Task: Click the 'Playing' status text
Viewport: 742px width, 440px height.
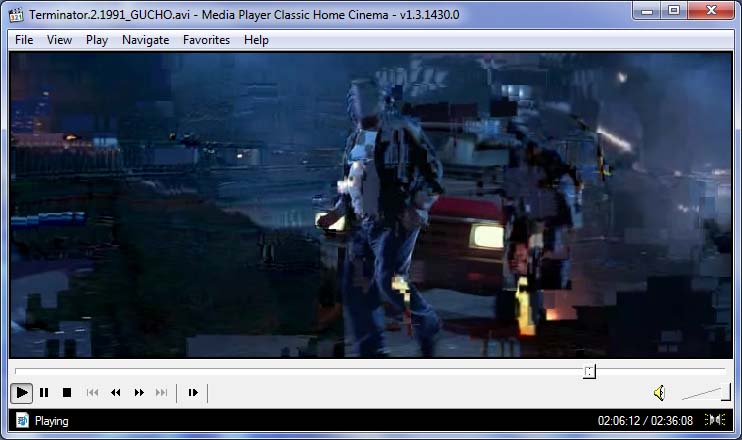Action: point(52,421)
